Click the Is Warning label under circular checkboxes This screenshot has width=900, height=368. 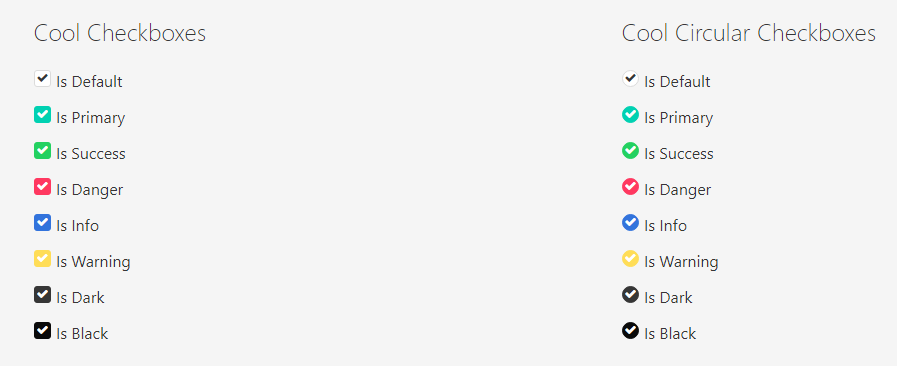[681, 262]
